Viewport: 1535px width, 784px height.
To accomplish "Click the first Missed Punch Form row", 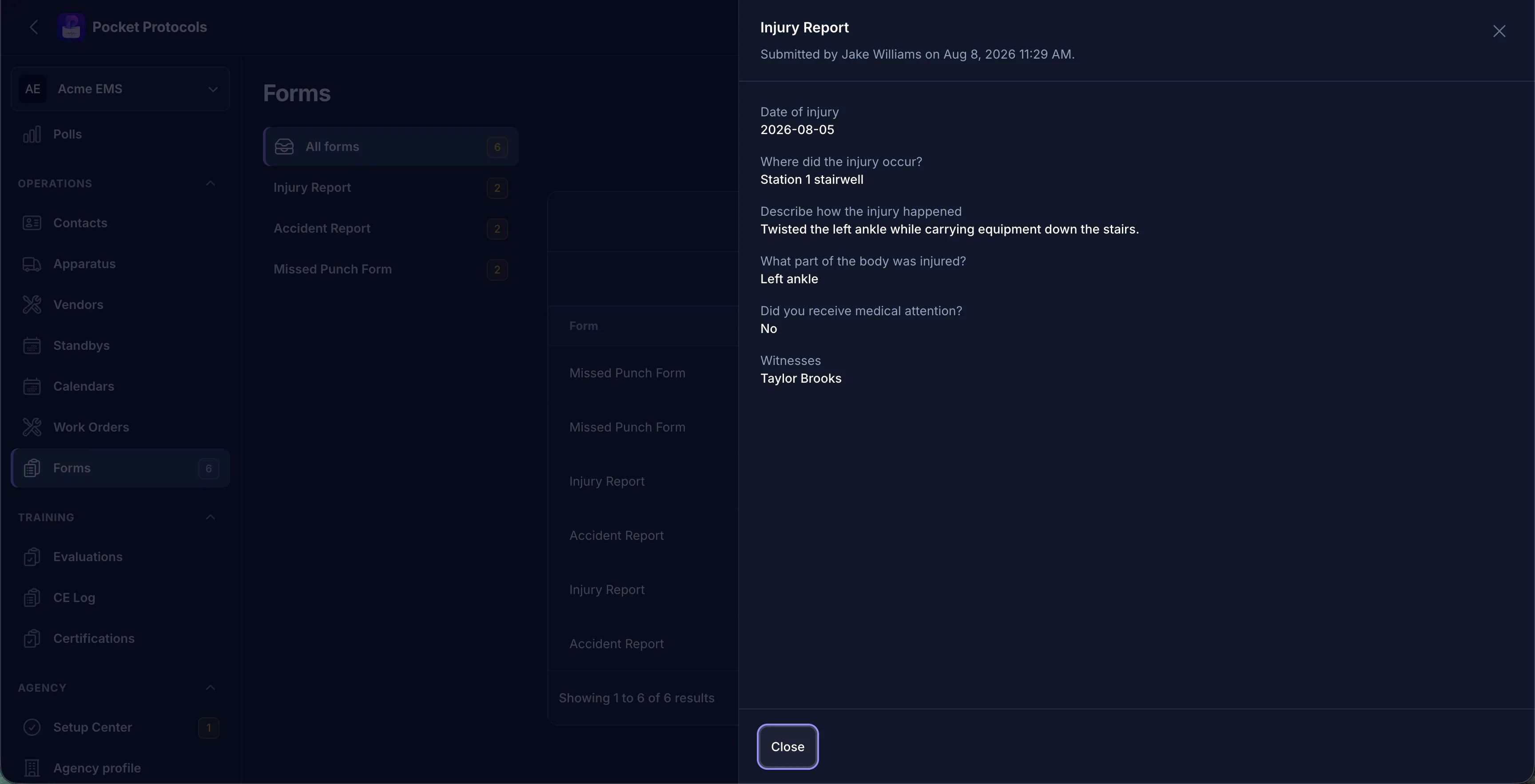I will (643, 373).
